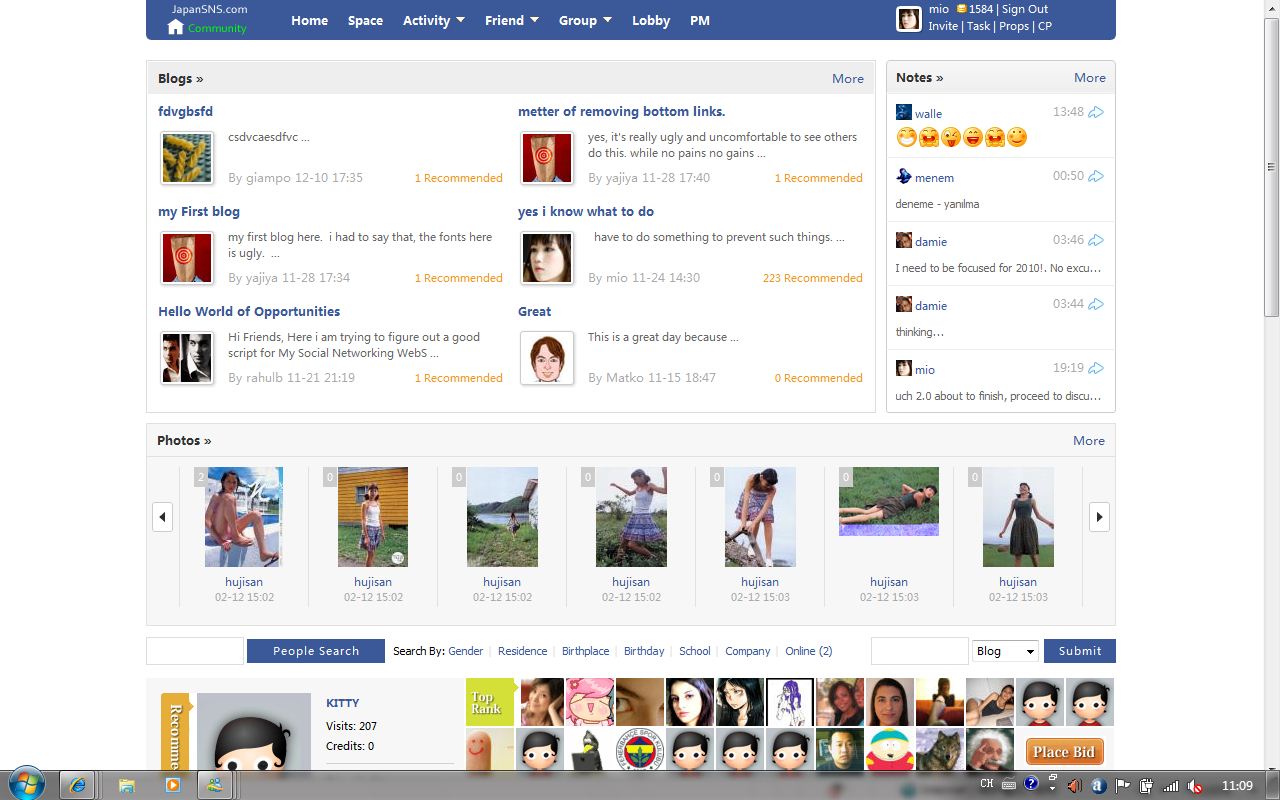The width and height of the screenshot is (1280, 800).
Task: Click the Photos section heading
Action: [184, 440]
